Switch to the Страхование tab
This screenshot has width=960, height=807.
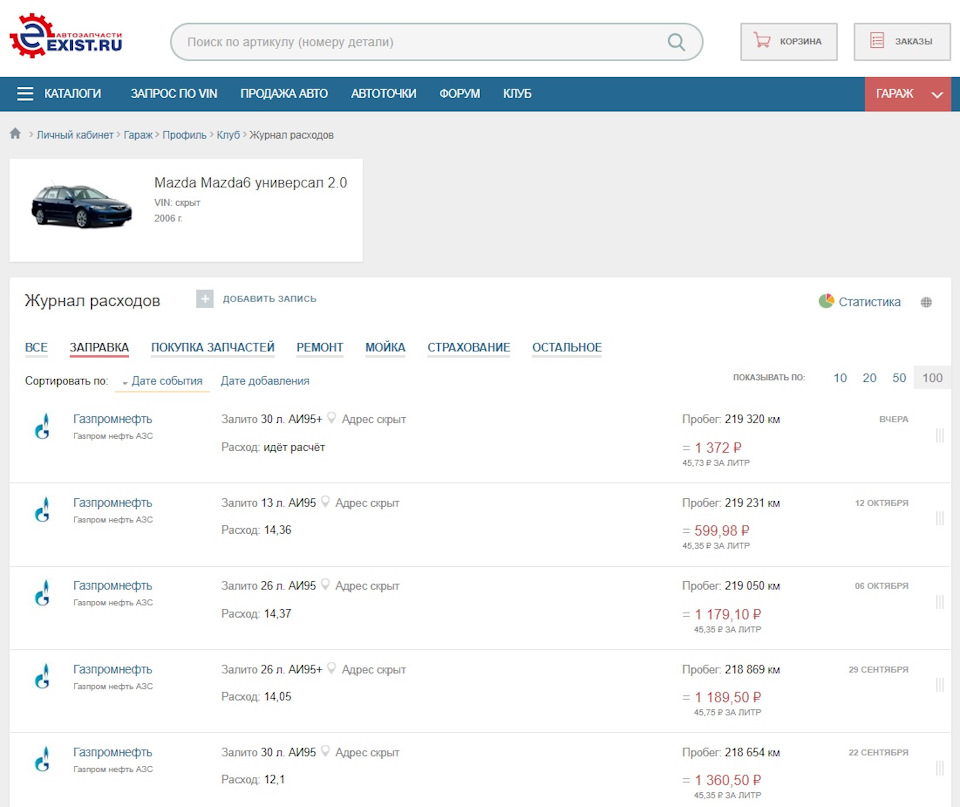click(x=468, y=347)
